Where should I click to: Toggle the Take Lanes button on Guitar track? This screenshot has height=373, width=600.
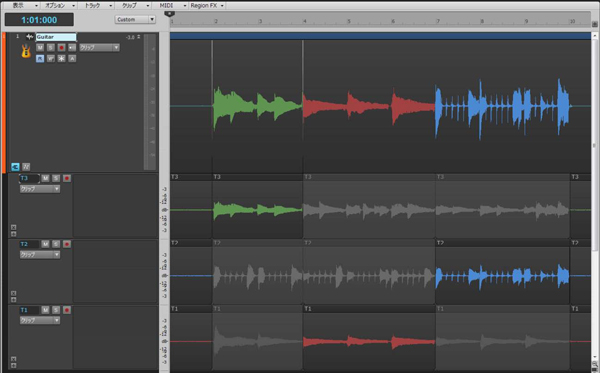pos(15,167)
